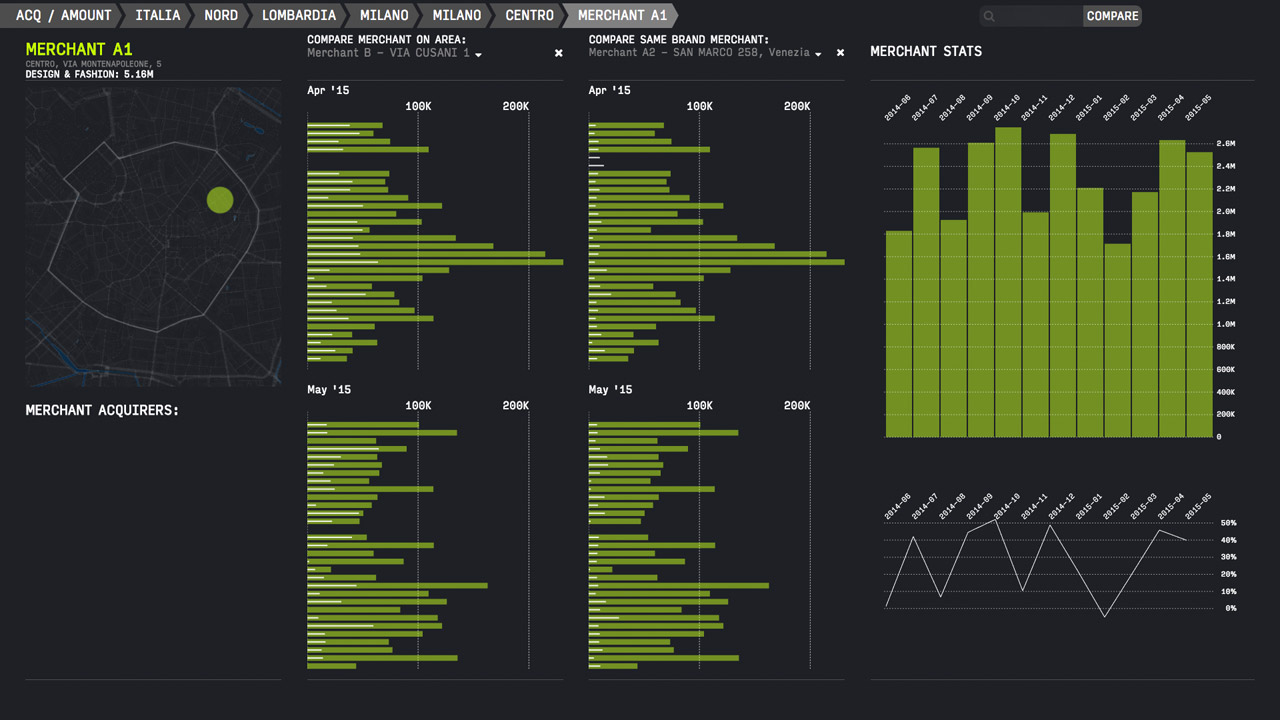Click the search magnifier icon

tap(989, 16)
